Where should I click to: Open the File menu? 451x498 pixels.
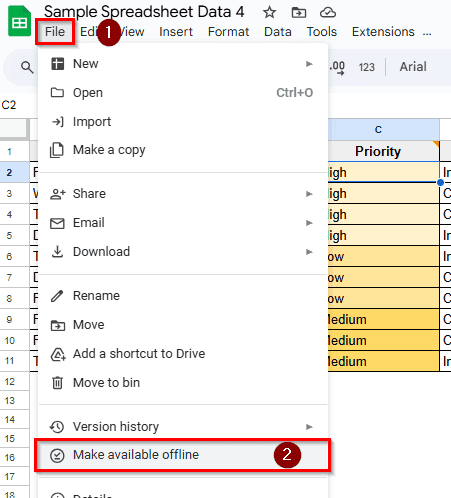[55, 32]
